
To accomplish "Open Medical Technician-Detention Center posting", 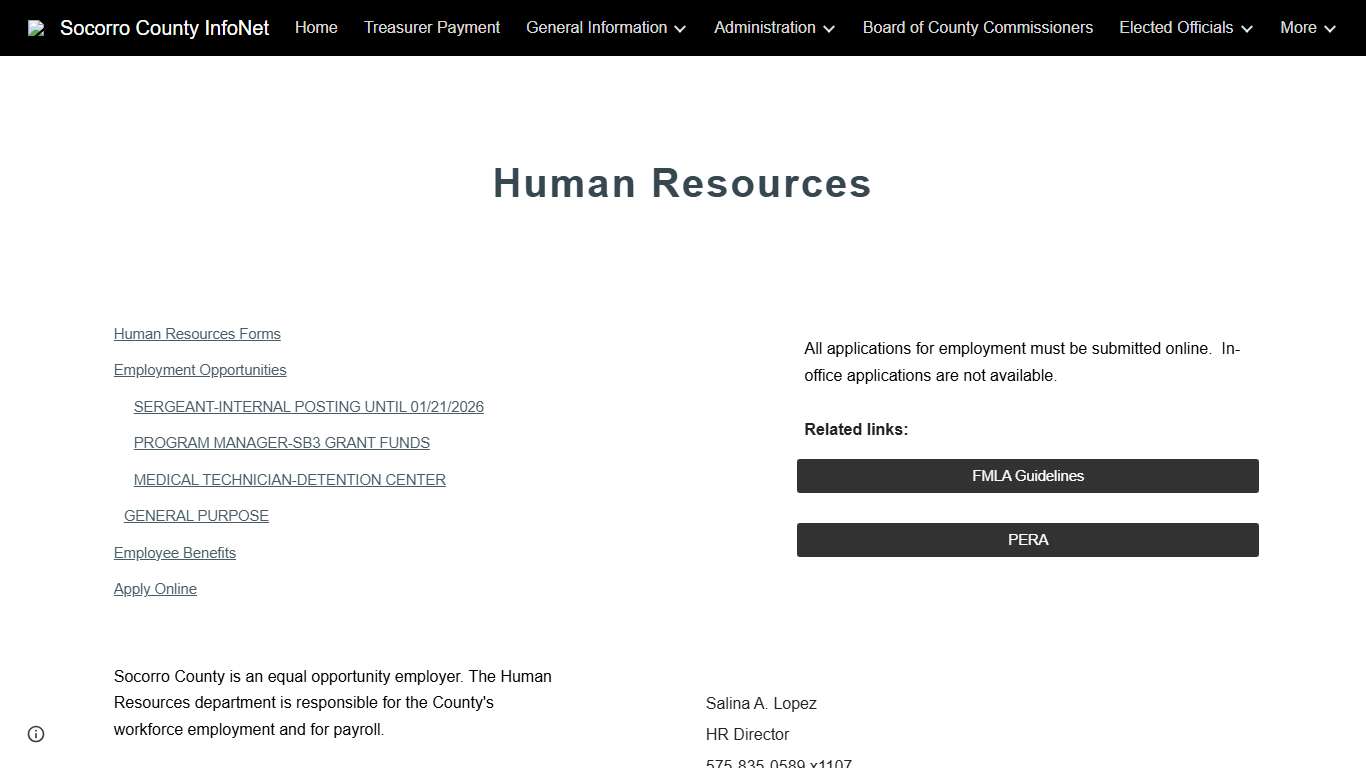I will click(x=289, y=479).
